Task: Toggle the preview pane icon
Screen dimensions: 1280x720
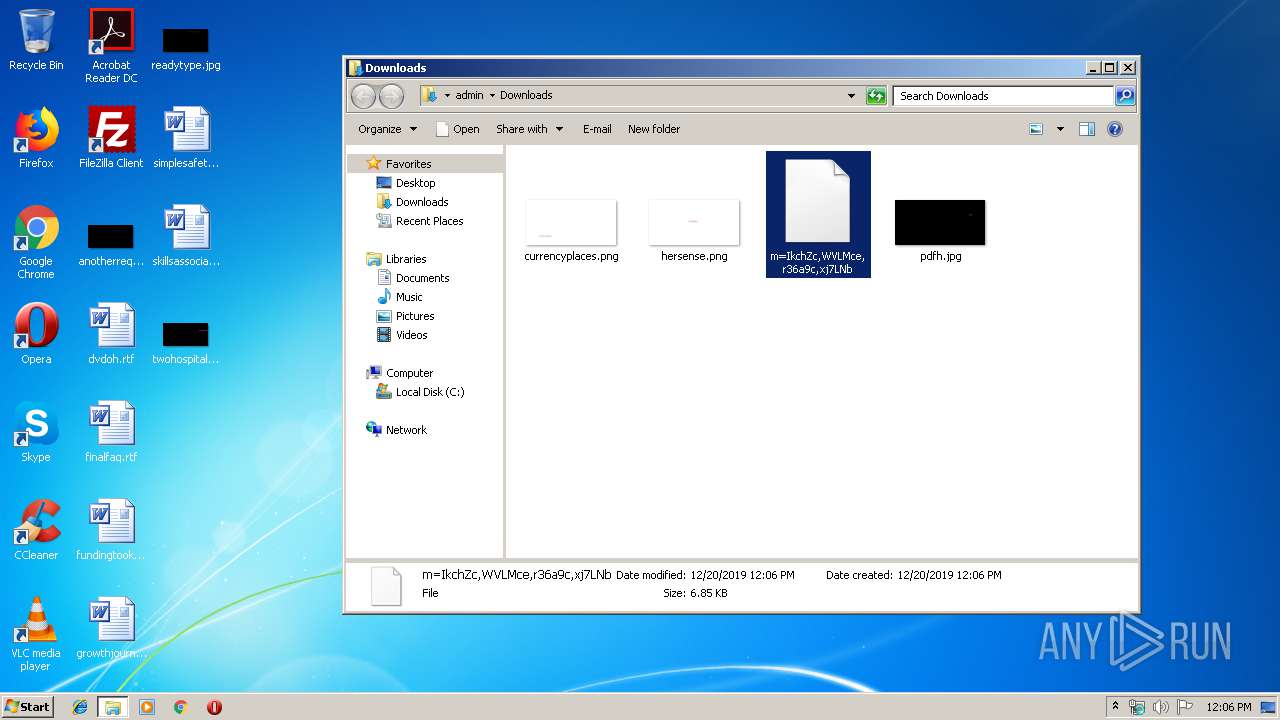Action: click(x=1087, y=129)
